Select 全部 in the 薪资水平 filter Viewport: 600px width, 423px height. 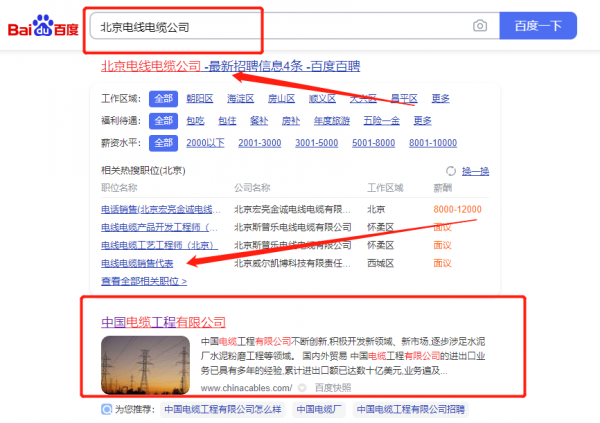pos(162,143)
